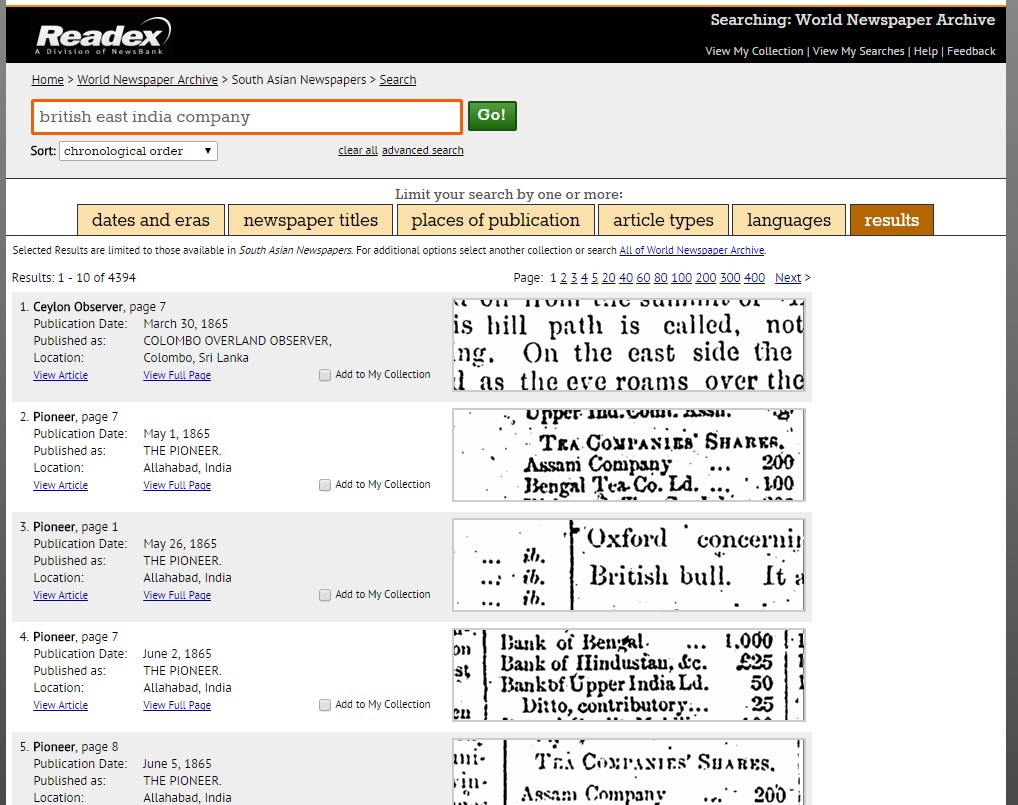Open the languages tab

[x=788, y=220]
